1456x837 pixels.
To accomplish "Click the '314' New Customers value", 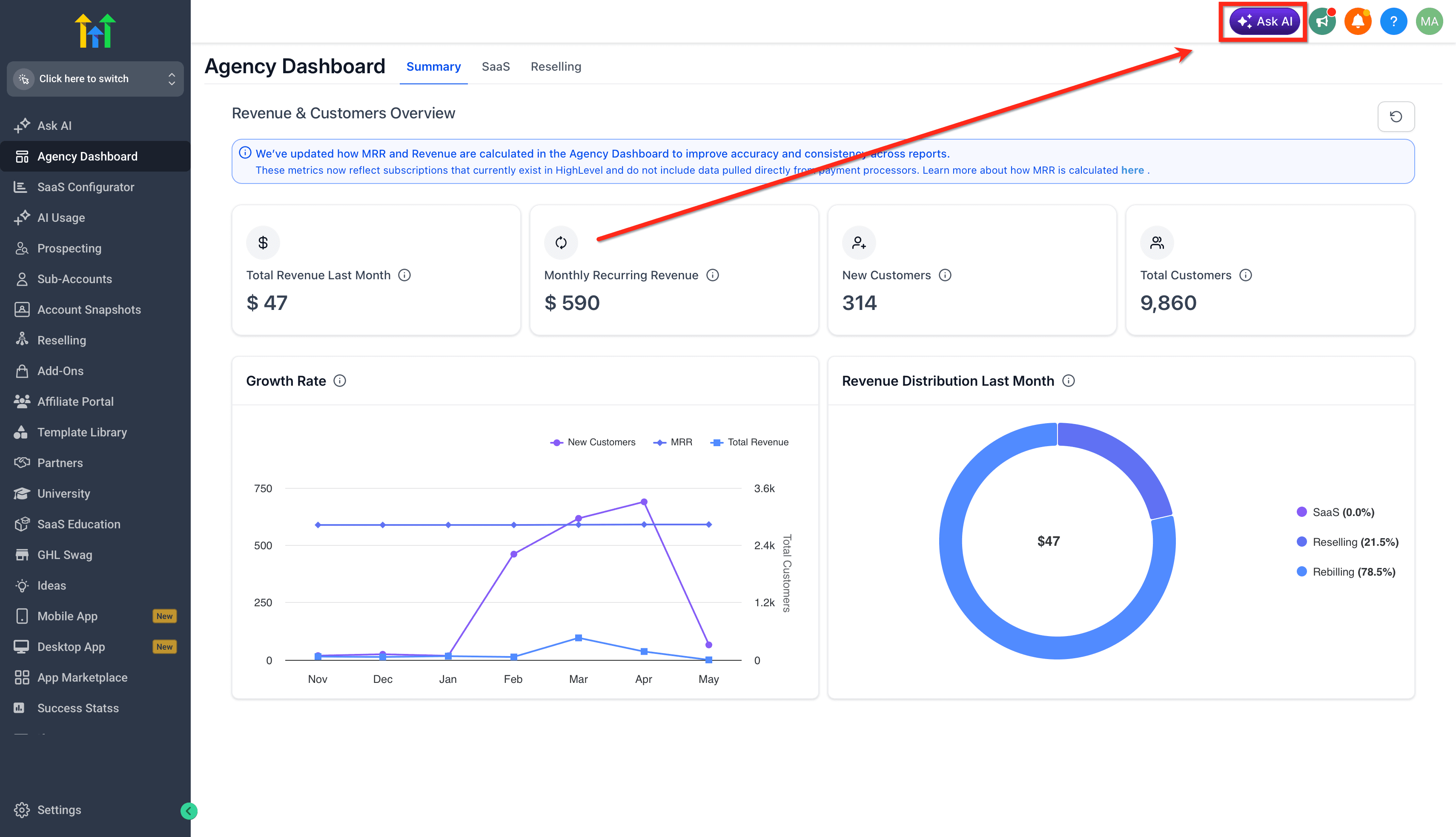I will click(860, 303).
